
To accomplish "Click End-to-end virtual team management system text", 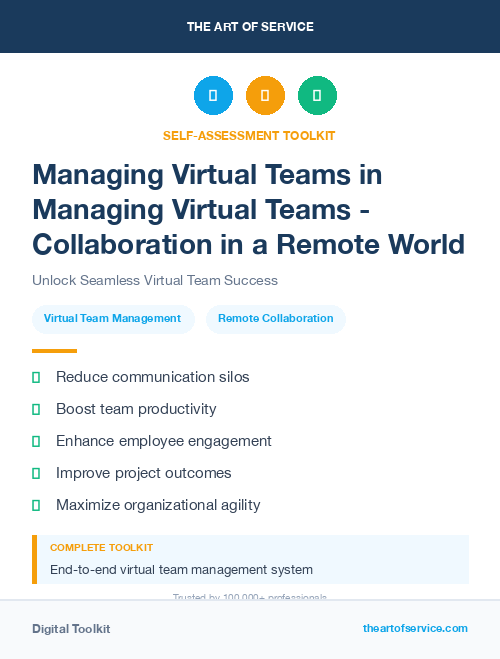I will [182, 570].
